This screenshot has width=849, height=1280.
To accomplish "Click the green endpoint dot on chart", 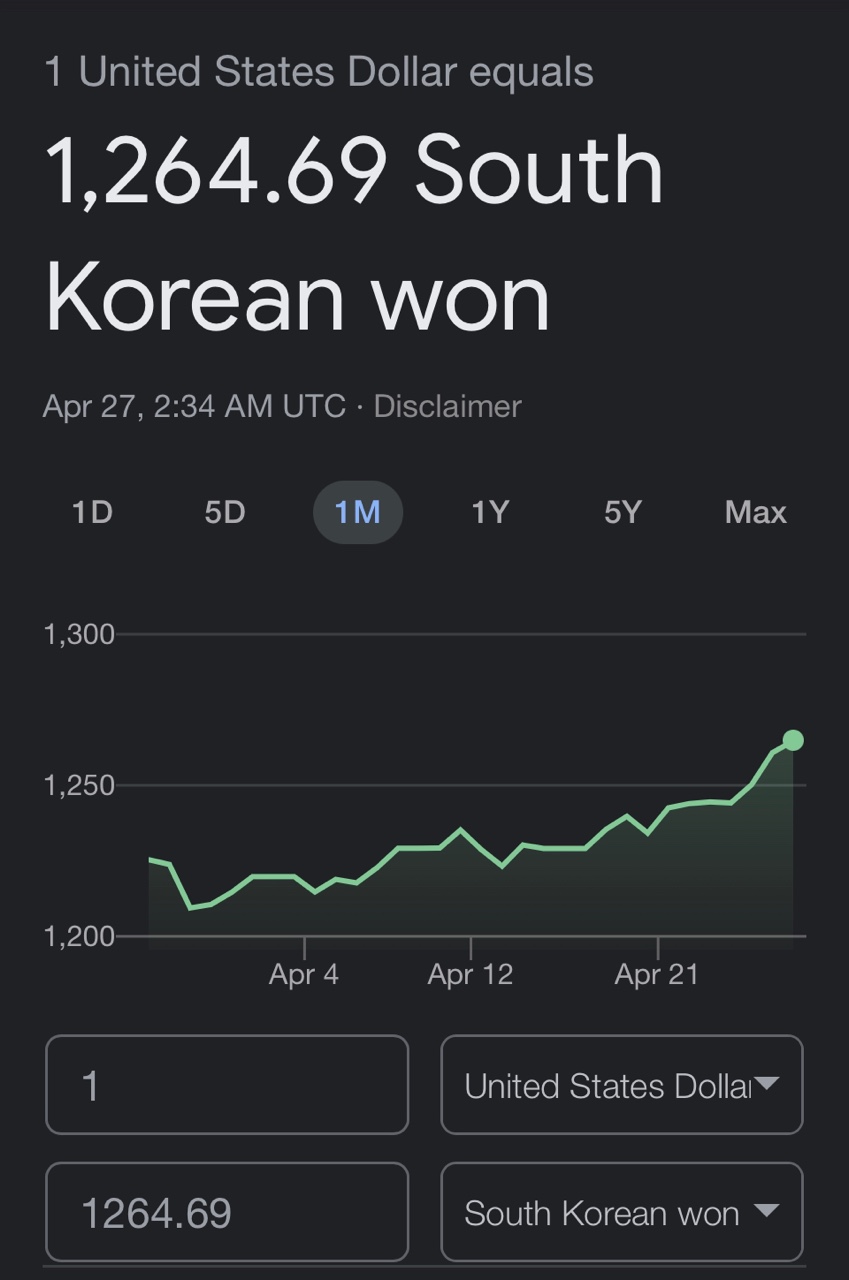I will [793, 740].
